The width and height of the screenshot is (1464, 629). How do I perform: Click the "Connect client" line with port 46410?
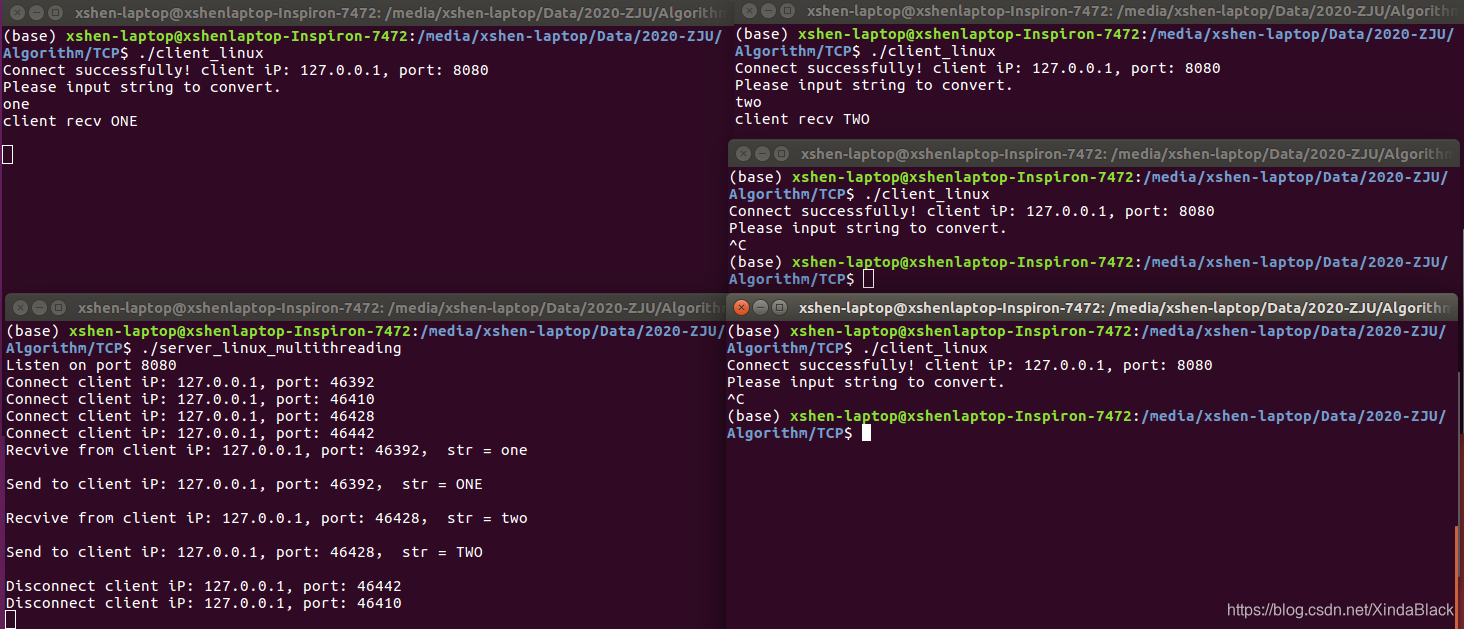(x=190, y=399)
